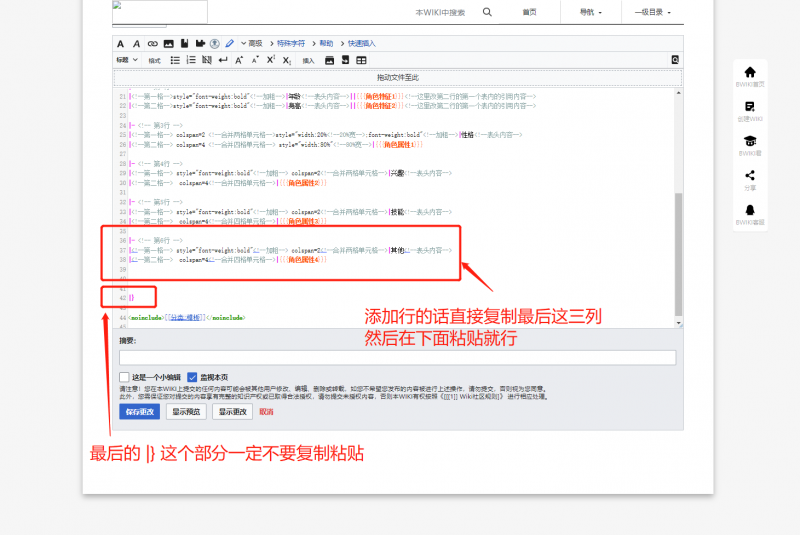800x535 pixels.
Task: Insert a redirect with the arrow page icon
Action: pos(345,60)
